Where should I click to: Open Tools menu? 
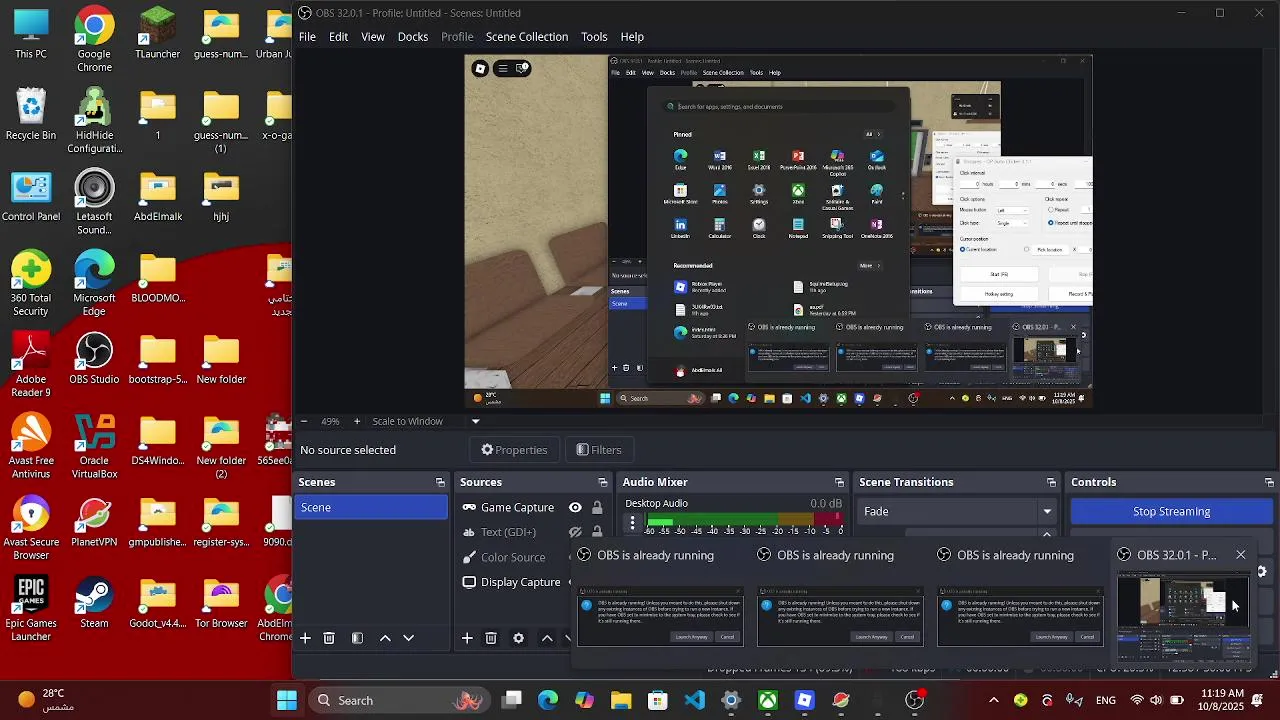[594, 36]
